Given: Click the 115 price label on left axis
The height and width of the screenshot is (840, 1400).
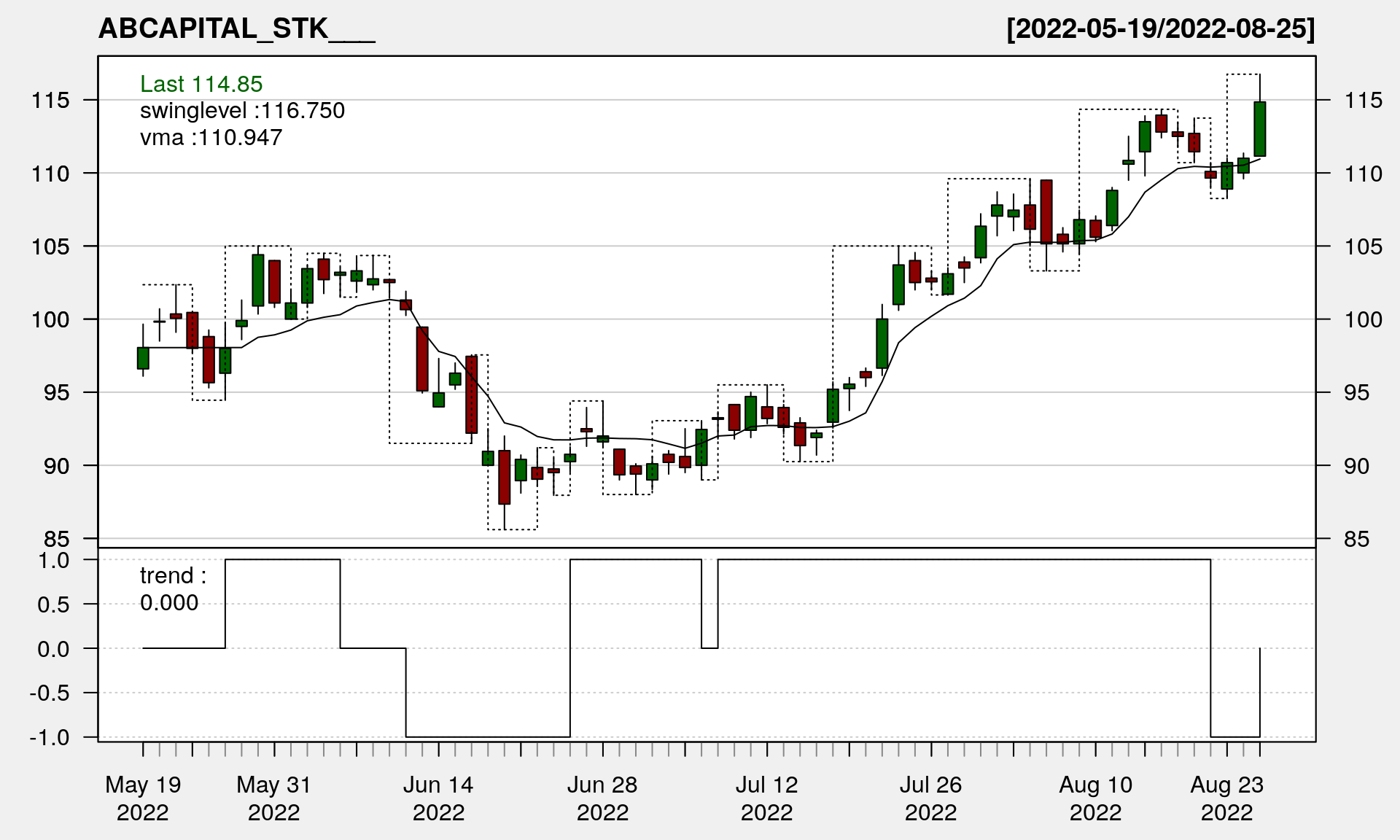Looking at the screenshot, I should 51,100.
